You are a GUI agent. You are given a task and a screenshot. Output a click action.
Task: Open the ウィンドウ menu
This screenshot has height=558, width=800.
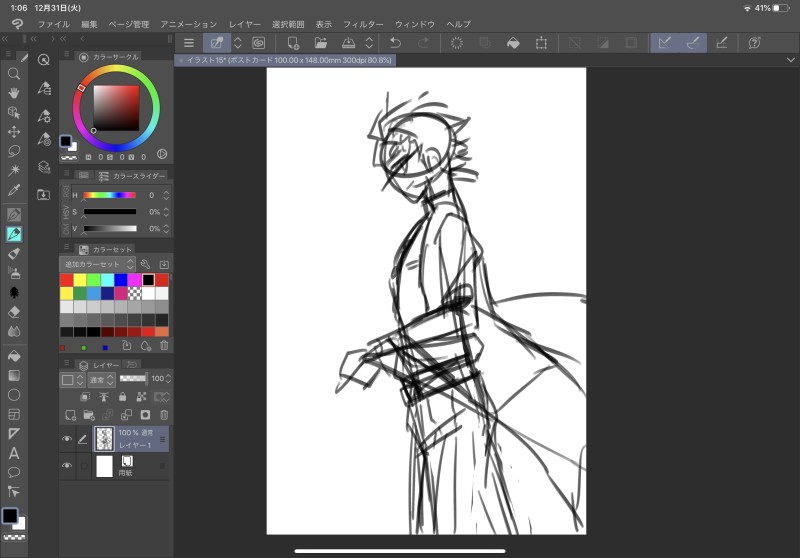point(414,24)
